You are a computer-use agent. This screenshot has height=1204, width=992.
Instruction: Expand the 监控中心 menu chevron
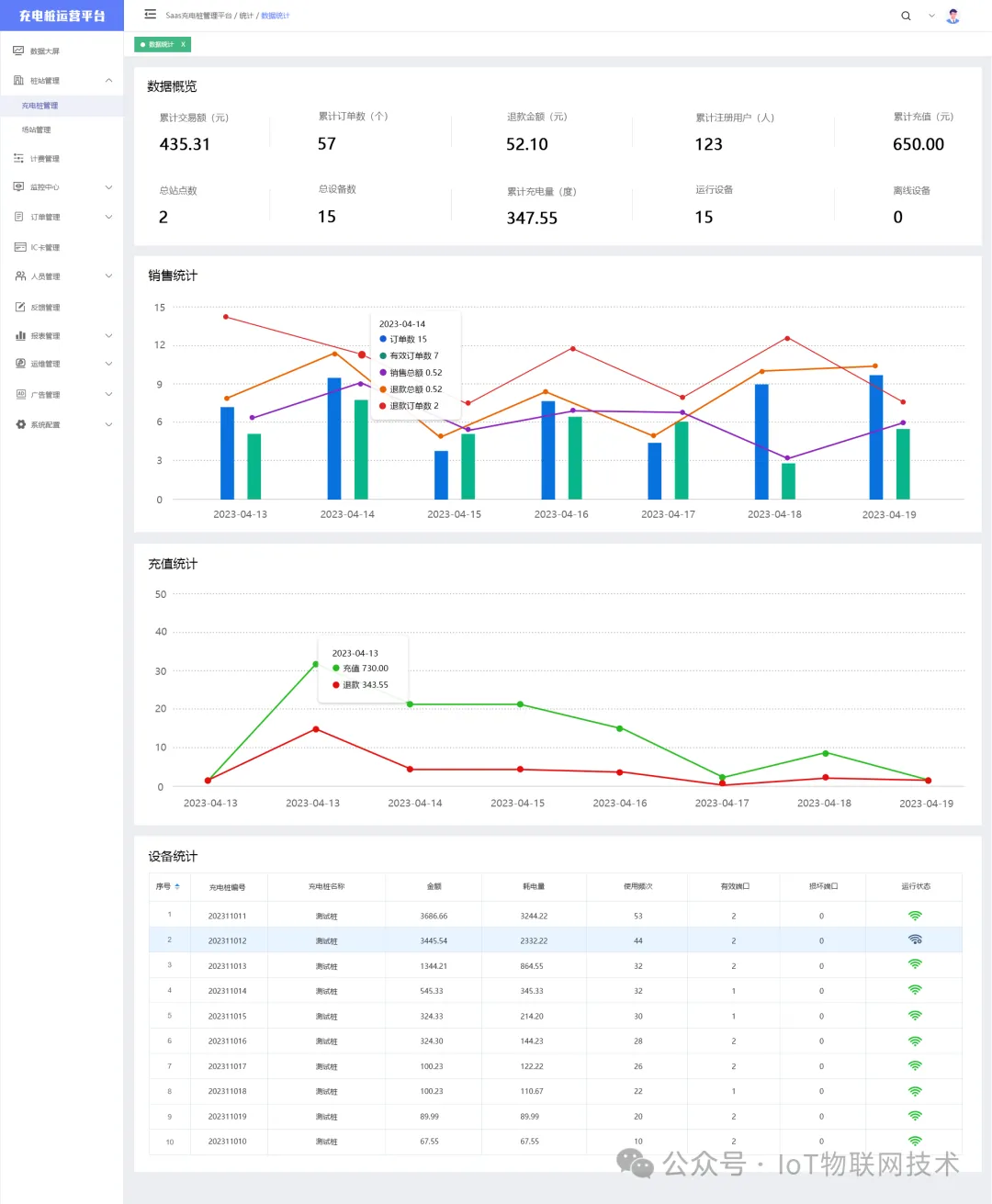pos(108,187)
